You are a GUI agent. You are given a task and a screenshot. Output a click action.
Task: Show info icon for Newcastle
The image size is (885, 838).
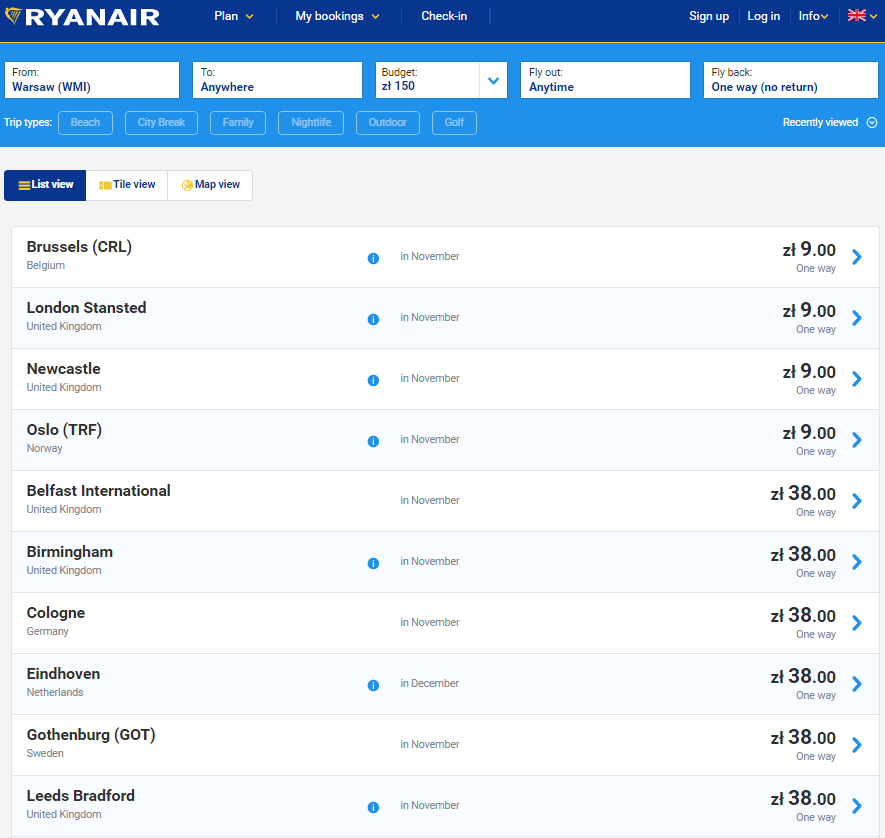(x=373, y=380)
